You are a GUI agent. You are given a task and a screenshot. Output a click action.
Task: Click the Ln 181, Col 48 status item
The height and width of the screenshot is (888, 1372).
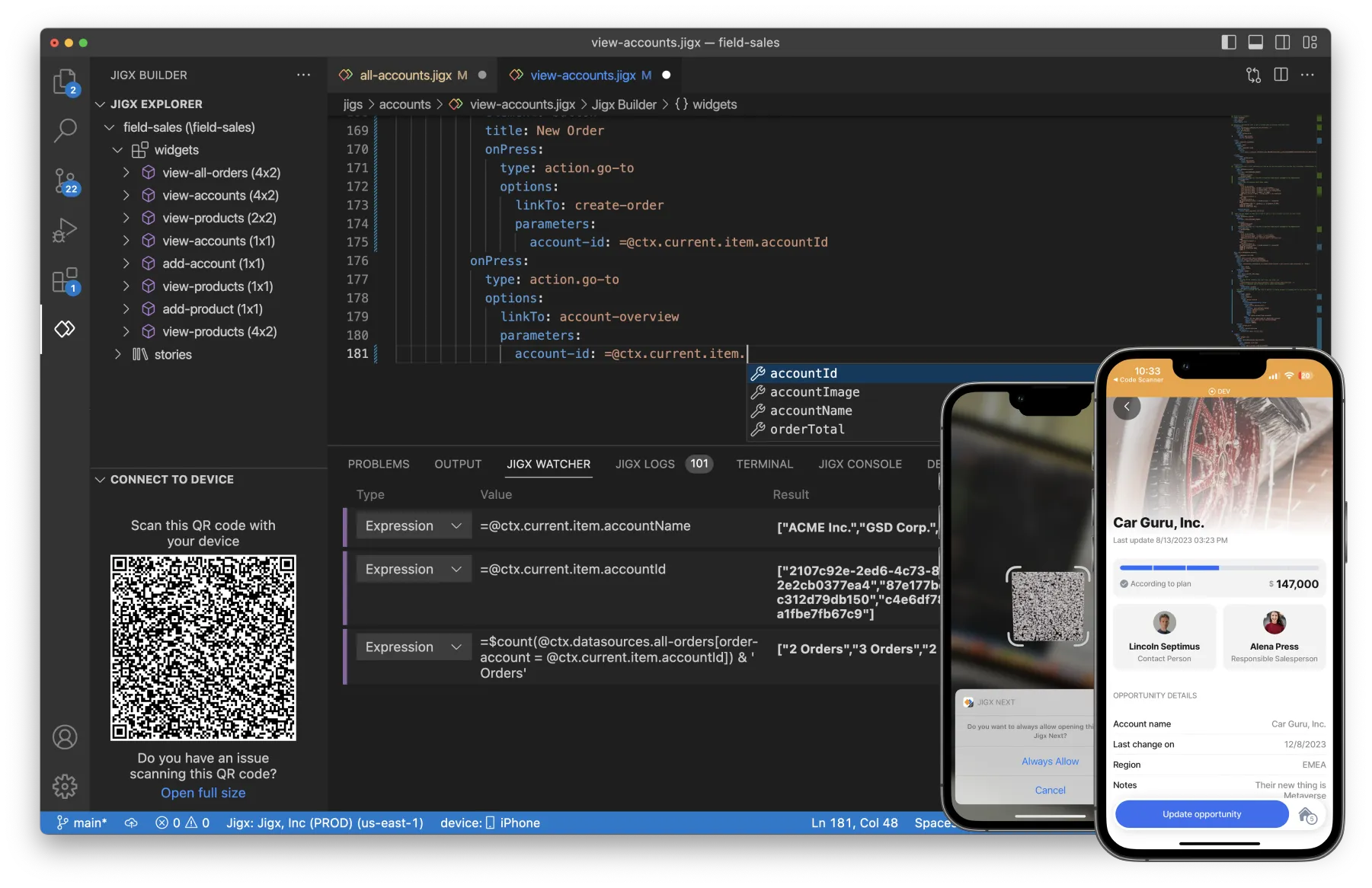click(854, 823)
